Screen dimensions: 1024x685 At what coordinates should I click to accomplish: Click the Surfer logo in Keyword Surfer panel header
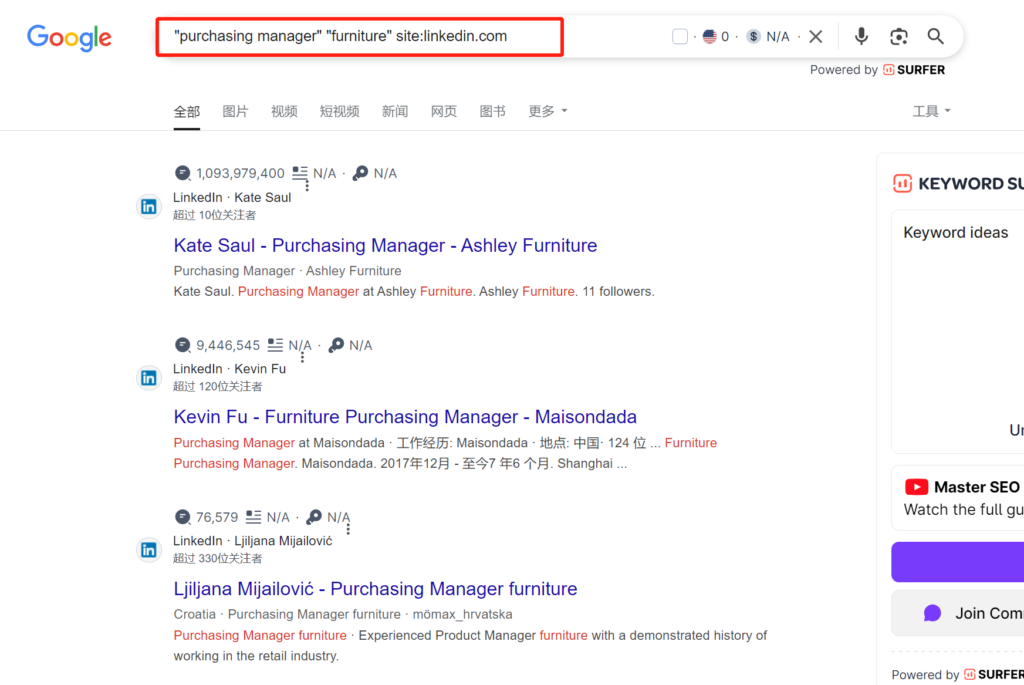click(x=902, y=183)
